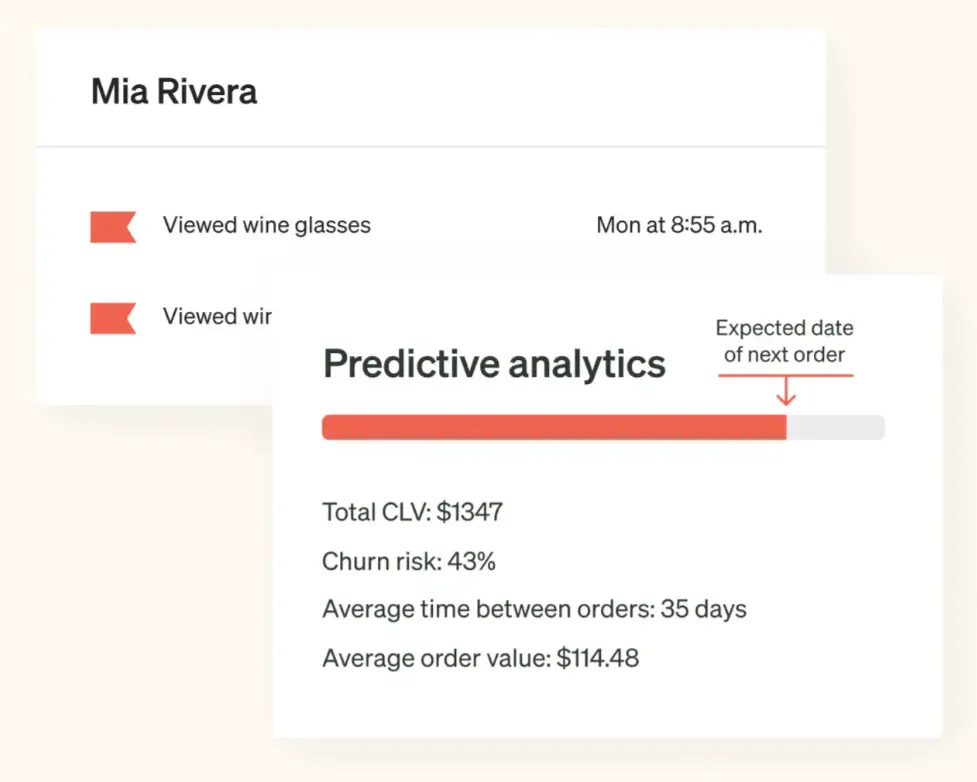The image size is (977, 782).
Task: Click the flag icon beside the truncated "Viewed" entry
Action: pos(113,318)
